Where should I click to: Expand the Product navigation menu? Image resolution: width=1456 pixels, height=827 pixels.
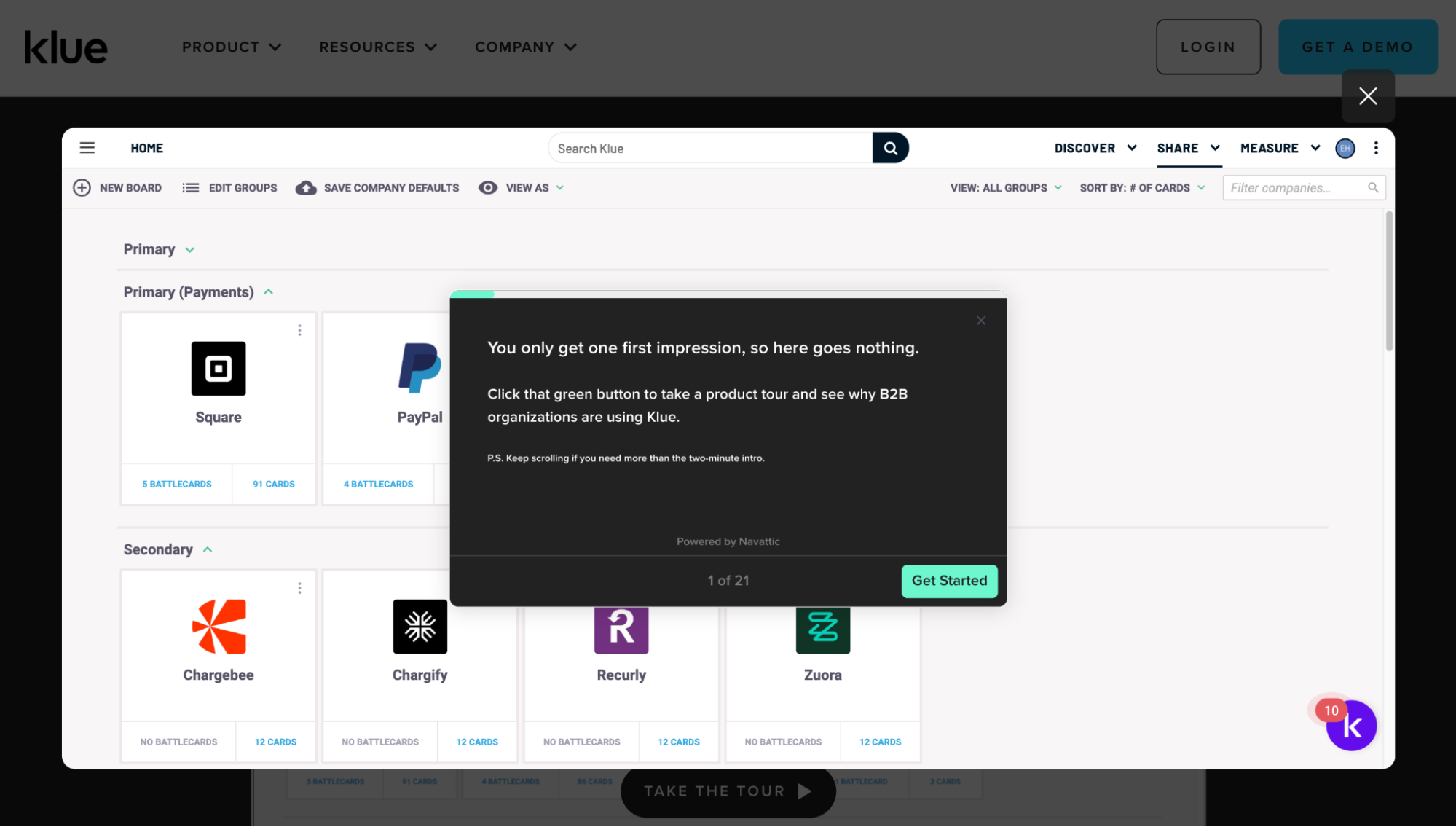[x=232, y=47]
